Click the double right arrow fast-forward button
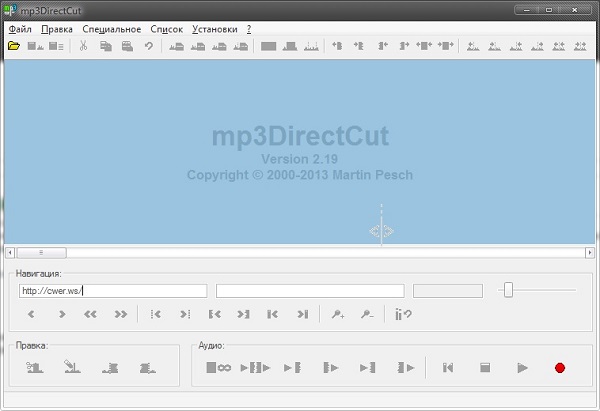This screenshot has height=411, width=600. pos(121,314)
